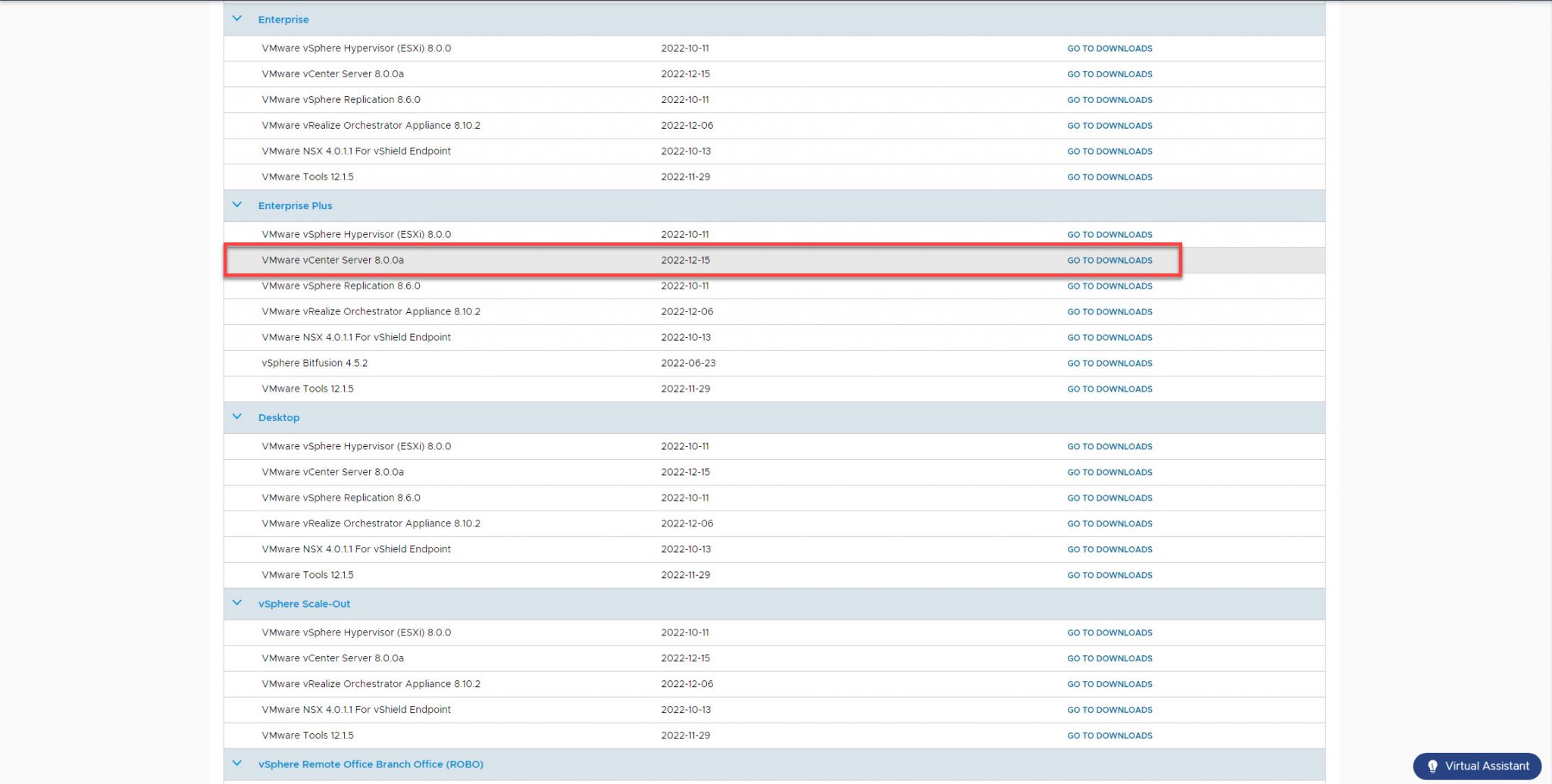Click the VMware vSphere Replication 8.6.0 row under Desktop
Screen dimensions: 1552x784
339,498
